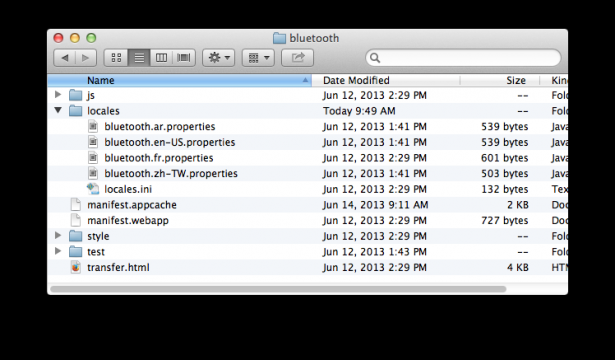Switch to column view mode
The height and width of the screenshot is (360, 615).
click(x=161, y=58)
